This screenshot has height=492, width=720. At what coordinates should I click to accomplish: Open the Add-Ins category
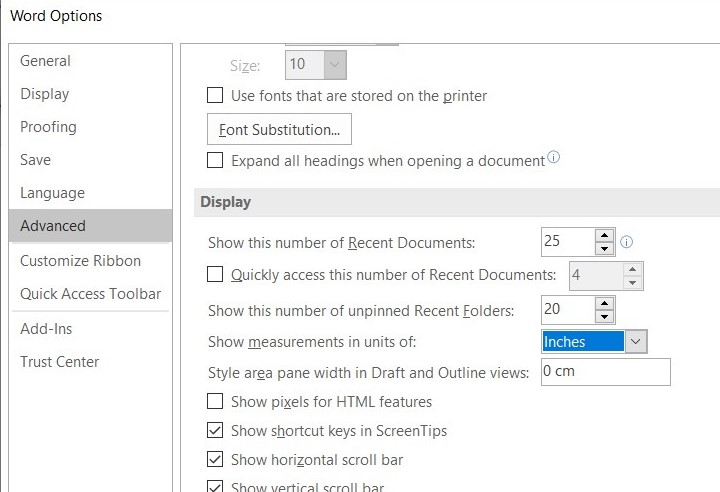coord(90,328)
